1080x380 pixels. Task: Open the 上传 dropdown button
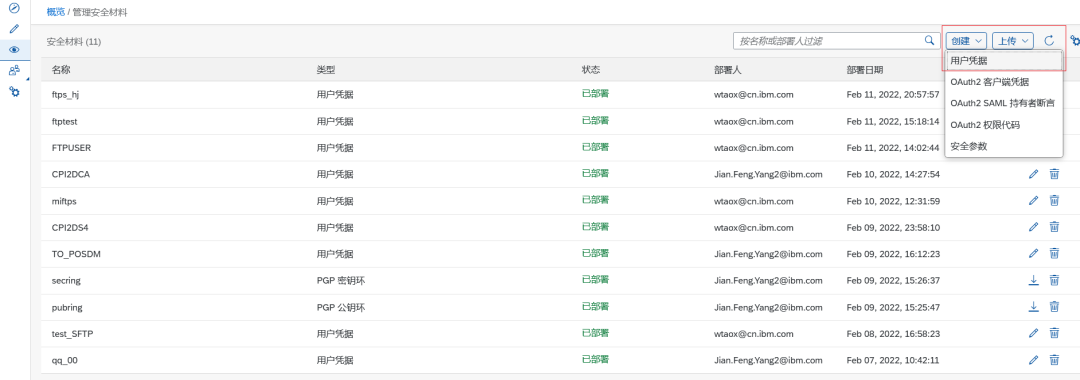[x=1013, y=41]
